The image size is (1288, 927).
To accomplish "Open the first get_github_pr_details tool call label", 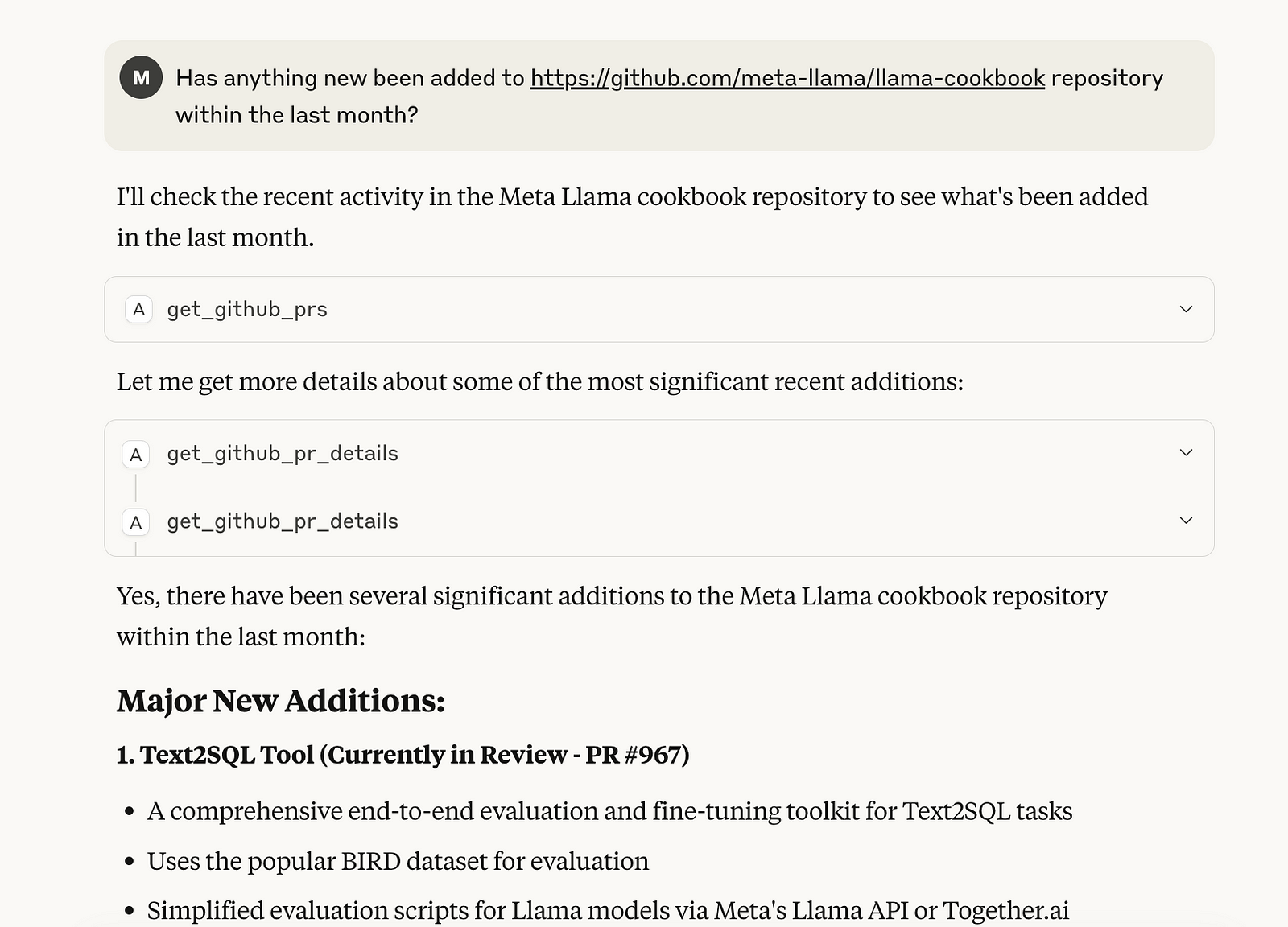I will tap(282, 454).
